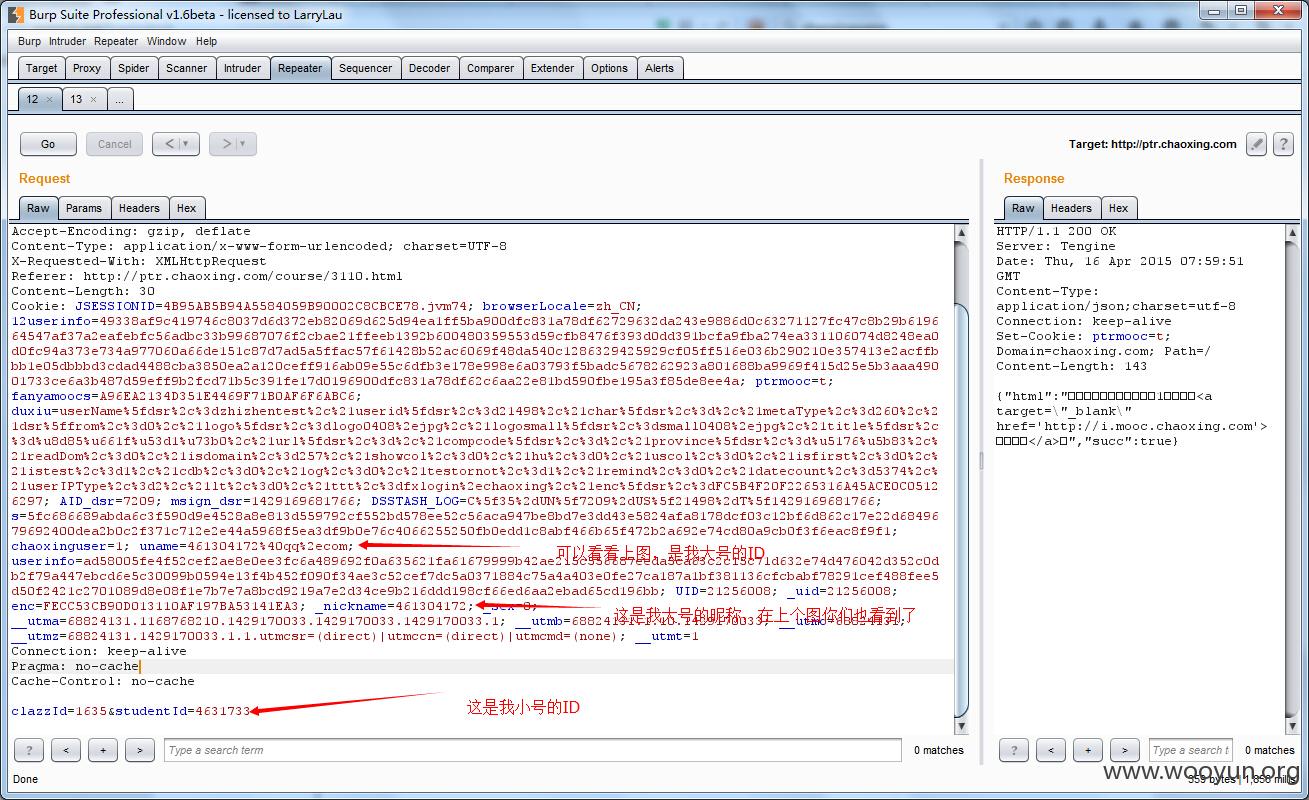Select Repeater sub-tab 13
This screenshot has width=1309, height=800.
click(x=76, y=99)
